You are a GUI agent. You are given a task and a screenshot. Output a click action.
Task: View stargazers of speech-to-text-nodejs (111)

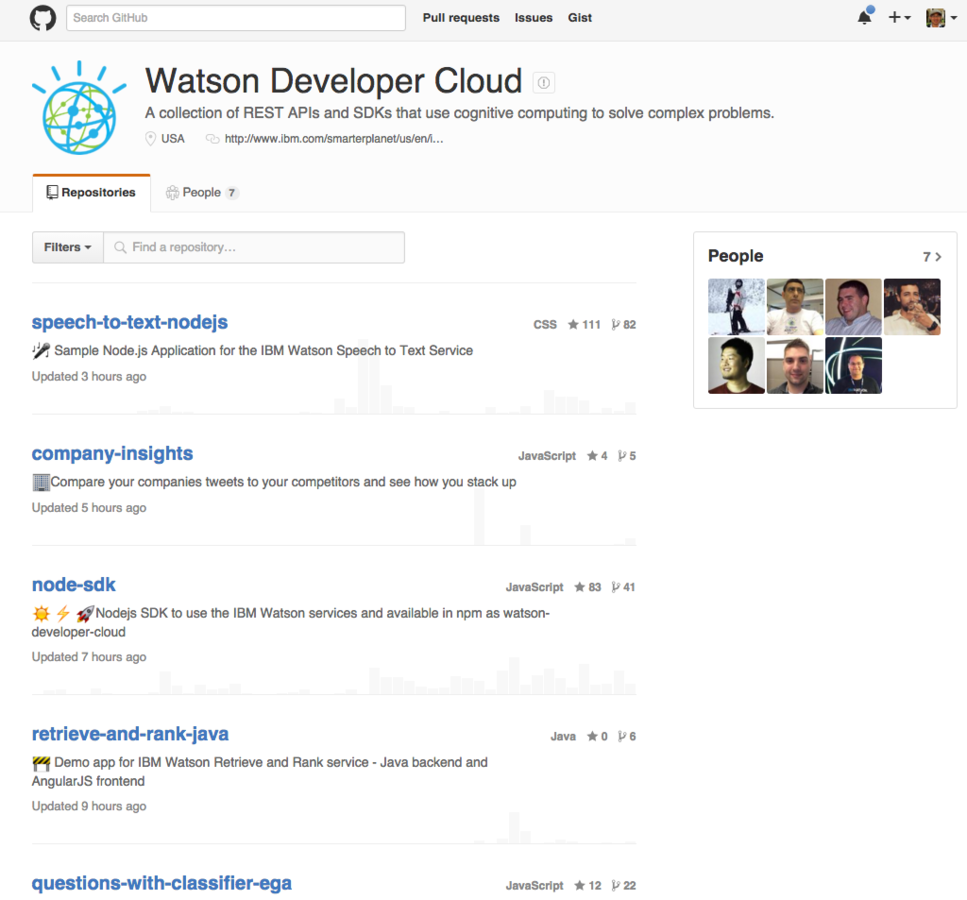coord(584,324)
